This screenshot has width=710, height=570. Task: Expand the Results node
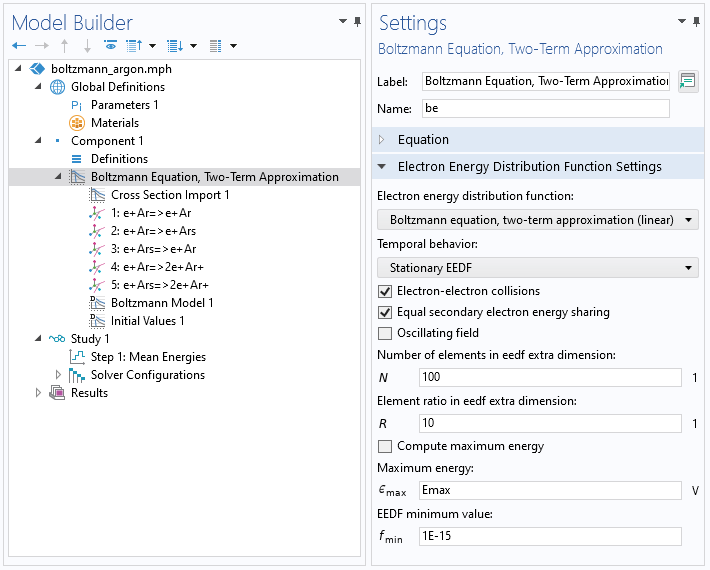click(38, 393)
